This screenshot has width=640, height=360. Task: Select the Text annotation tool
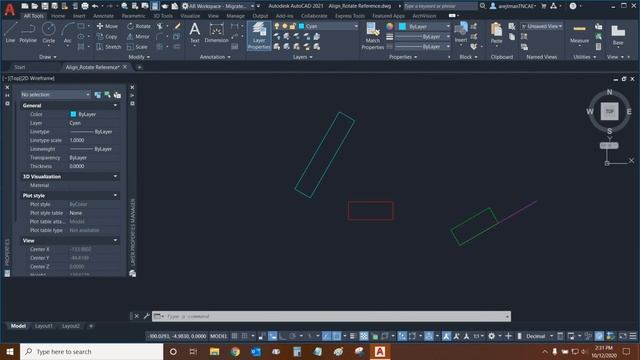[195, 33]
